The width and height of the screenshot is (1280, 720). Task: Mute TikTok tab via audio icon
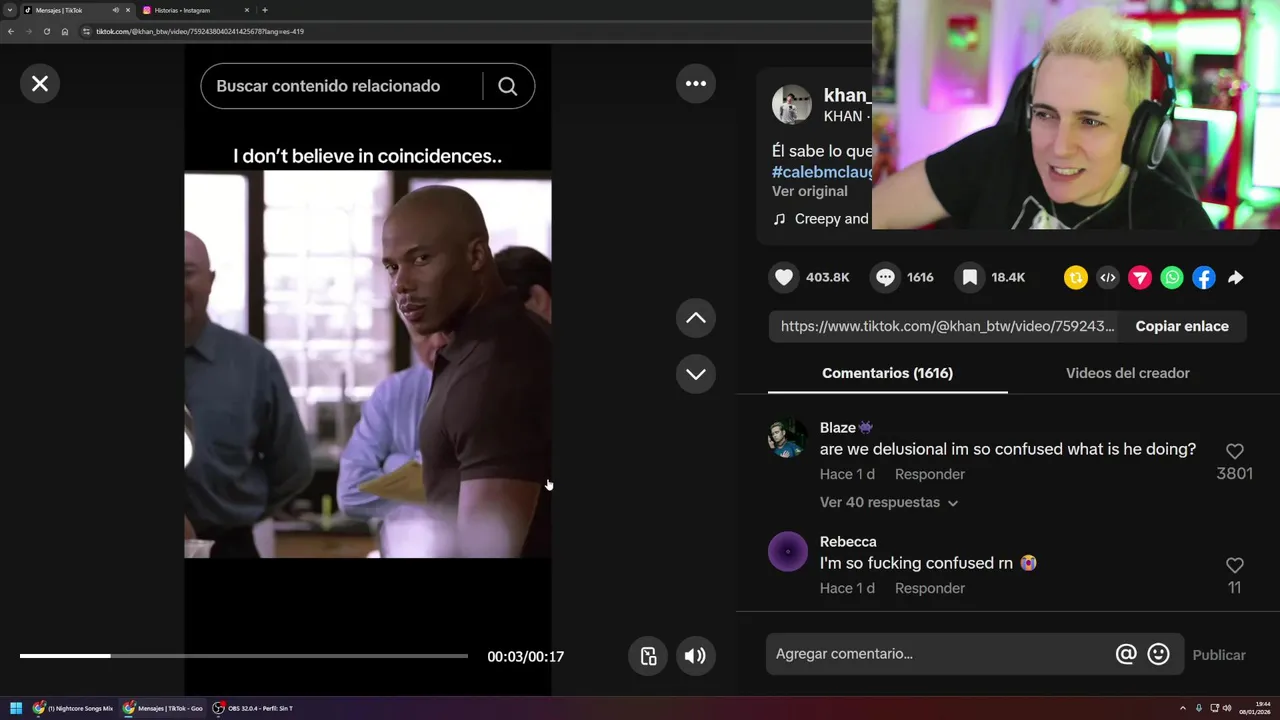pos(116,10)
